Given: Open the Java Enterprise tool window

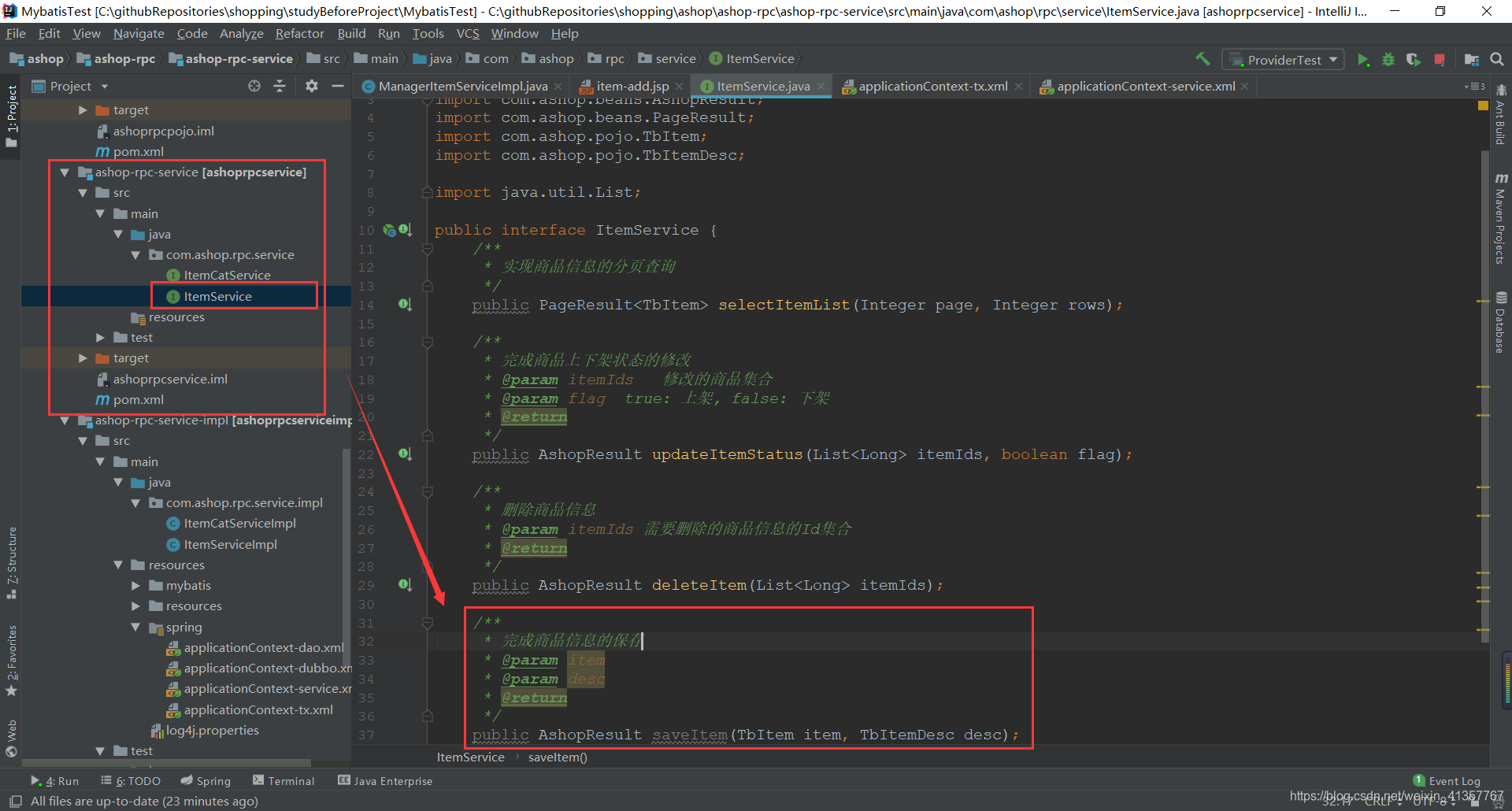Looking at the screenshot, I should point(385,781).
